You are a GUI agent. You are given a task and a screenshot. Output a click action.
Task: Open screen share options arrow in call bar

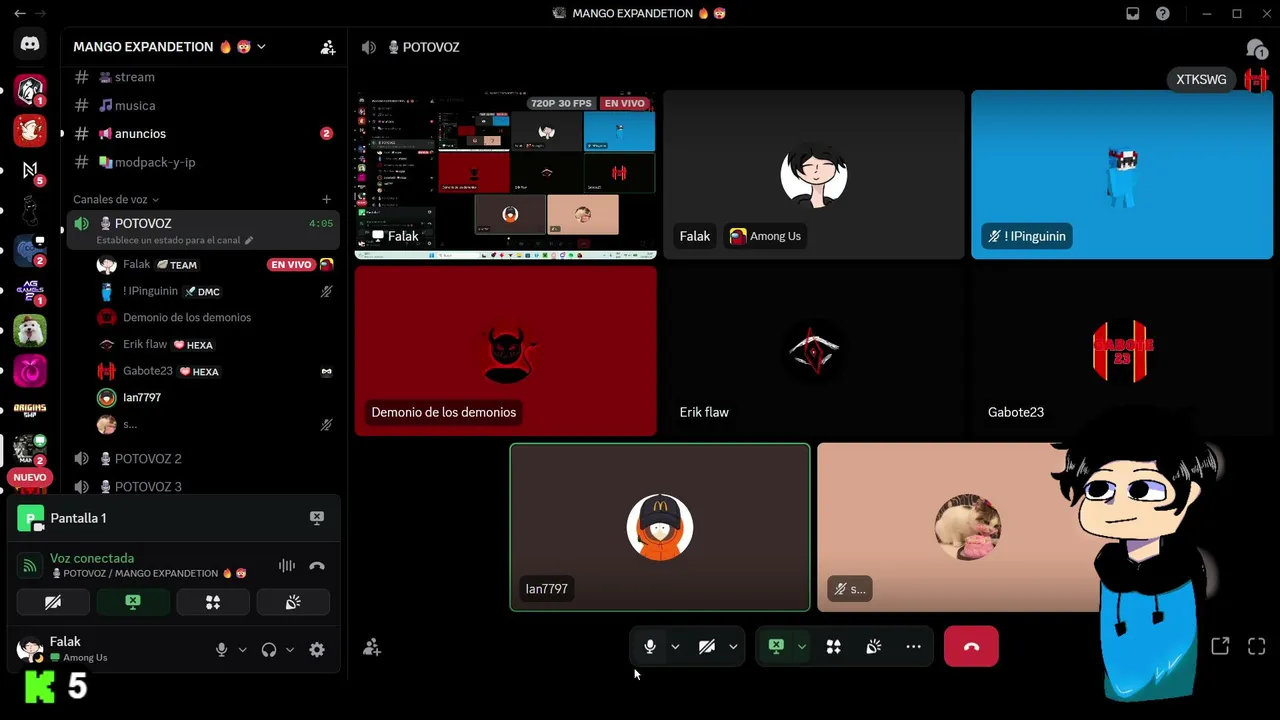[x=801, y=647]
